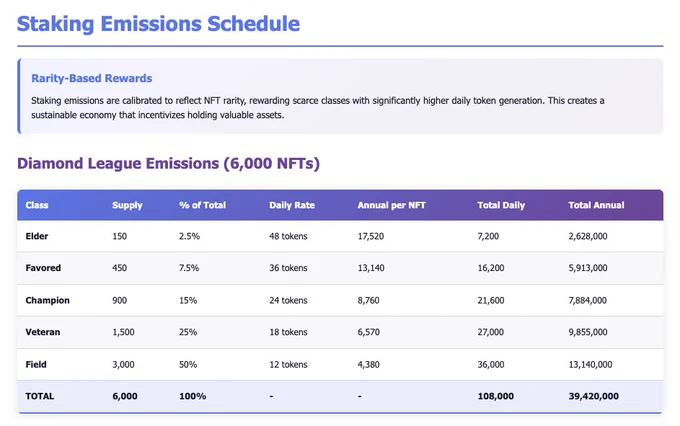
Task: Select the Favored class row label
Action: click(x=43, y=268)
